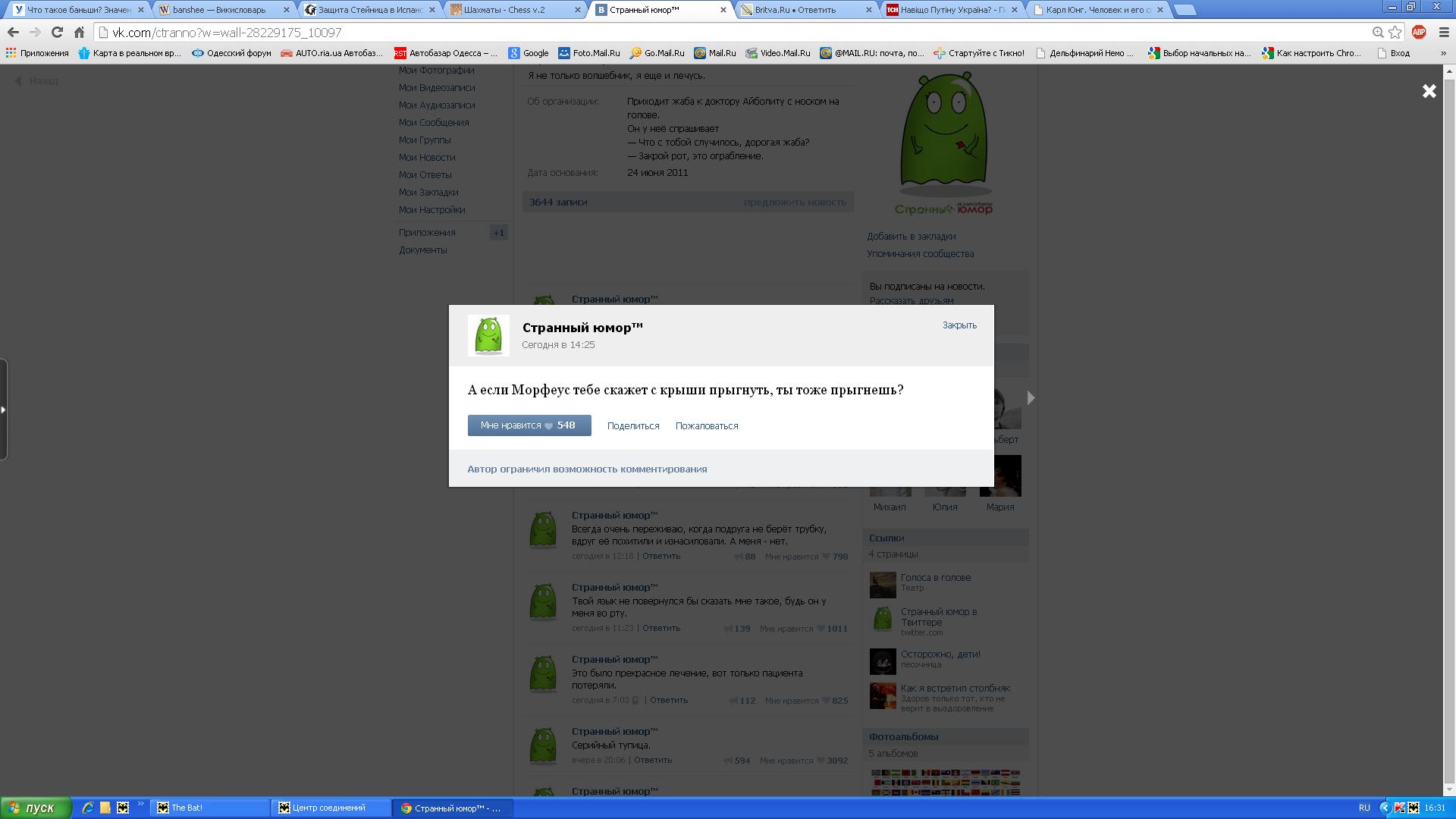Click the next post arrow right of popup

click(1031, 397)
